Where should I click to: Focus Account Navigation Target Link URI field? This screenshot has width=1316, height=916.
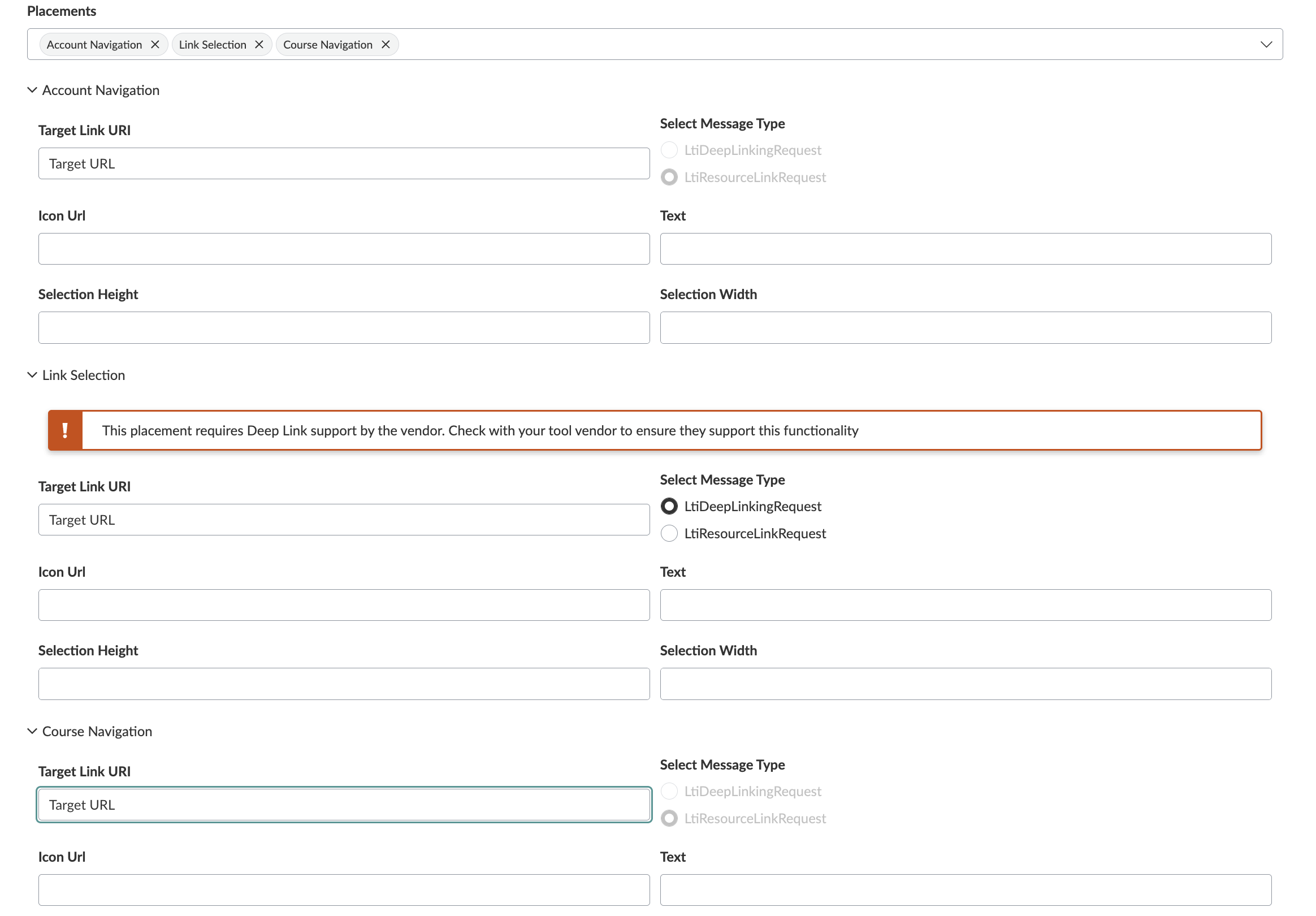[x=344, y=164]
